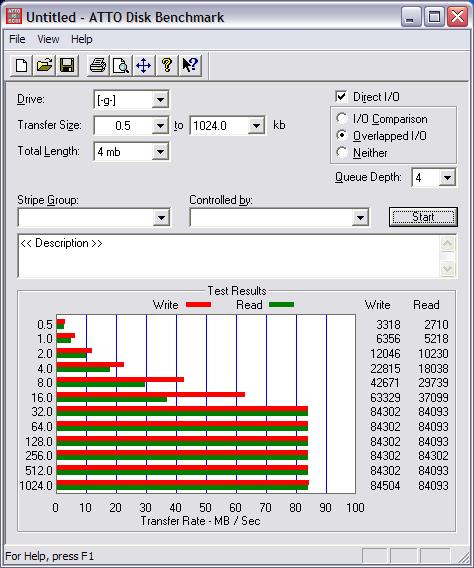The width and height of the screenshot is (474, 568).
Task: Click the Open folder toolbar icon
Action: click(x=44, y=66)
